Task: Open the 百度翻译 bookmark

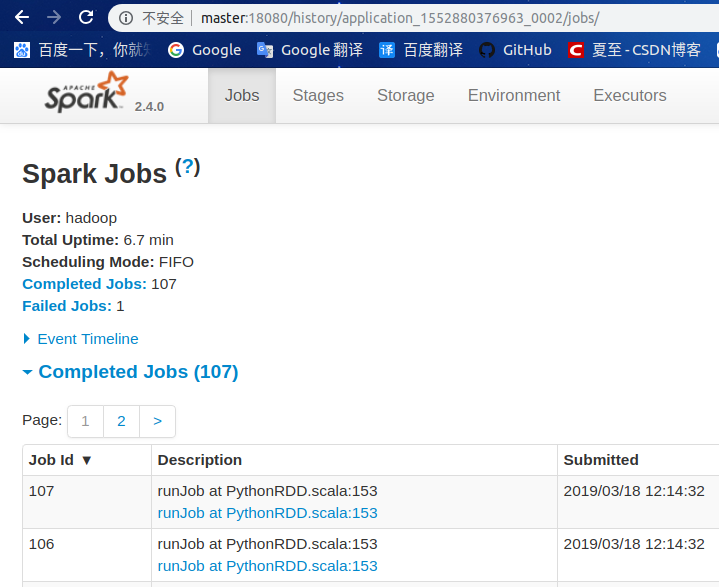Action: click(421, 50)
